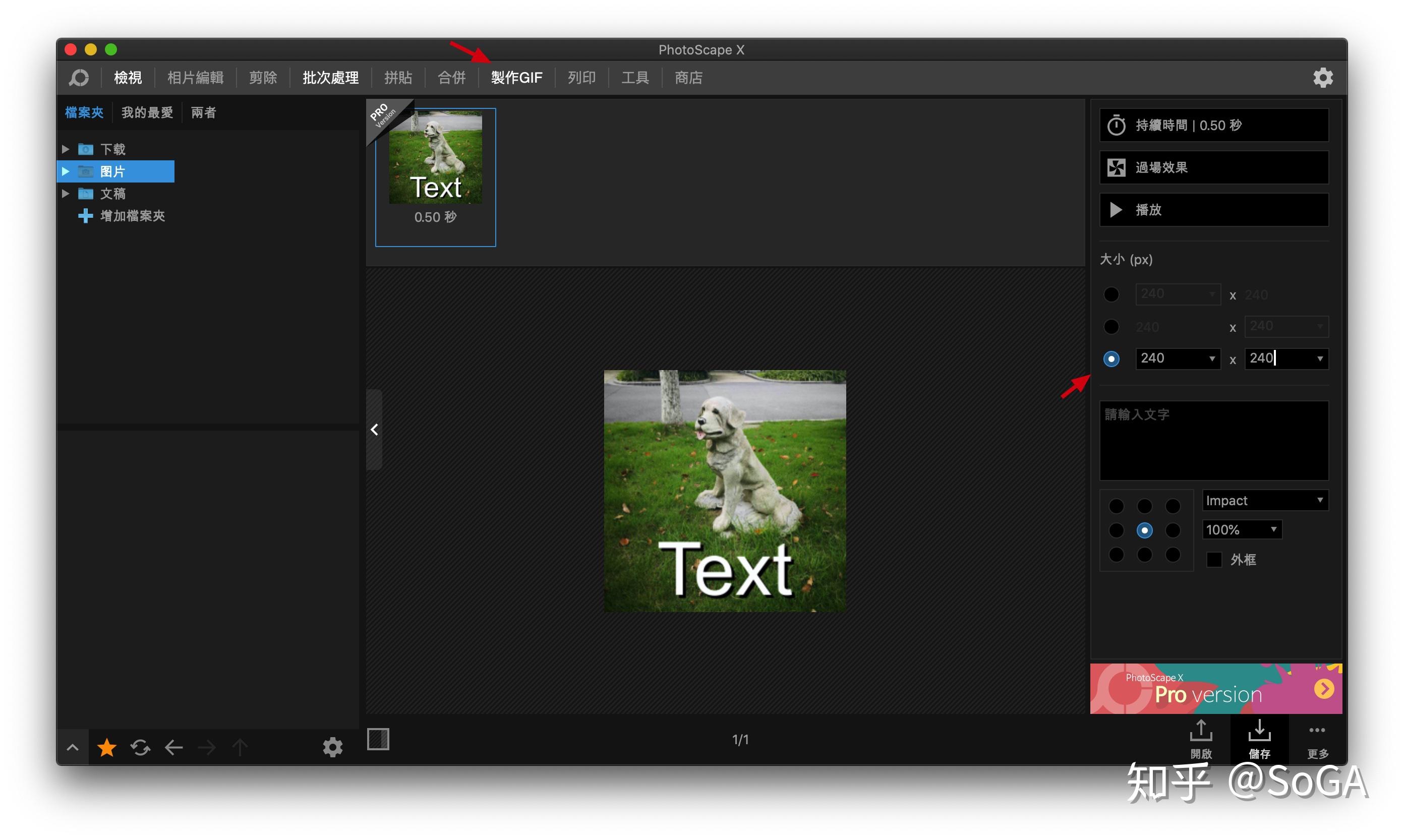Click the 請輸入文字 text input box

tap(1213, 440)
